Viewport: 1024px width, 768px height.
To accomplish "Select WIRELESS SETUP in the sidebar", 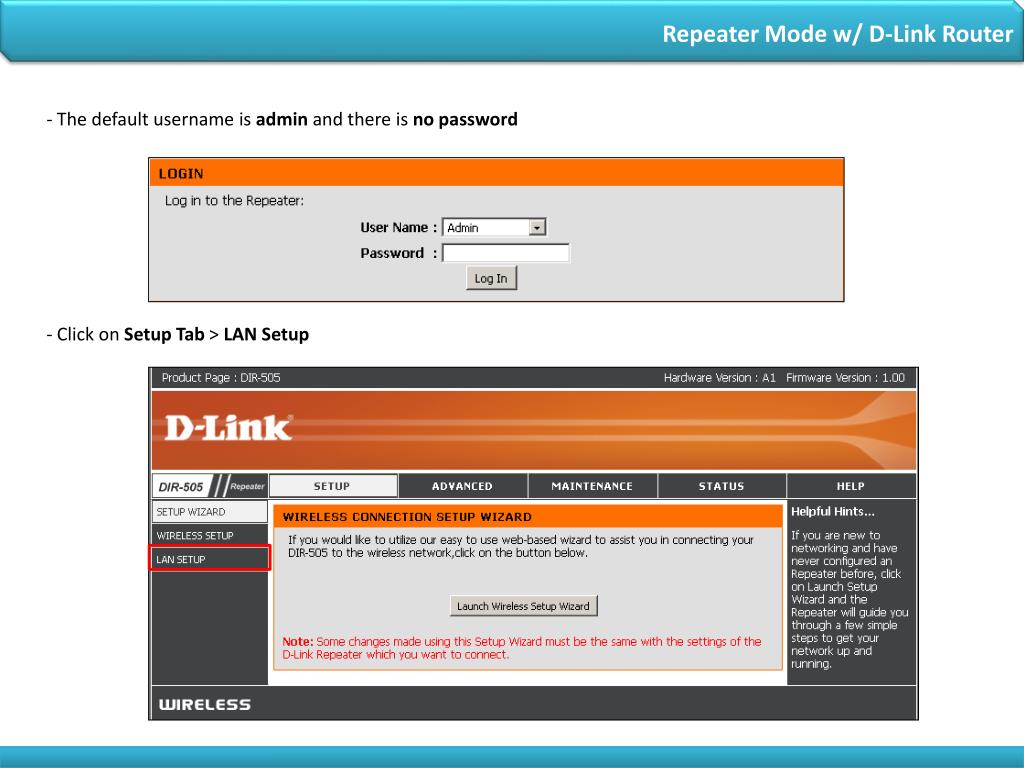I will pyautogui.click(x=210, y=536).
